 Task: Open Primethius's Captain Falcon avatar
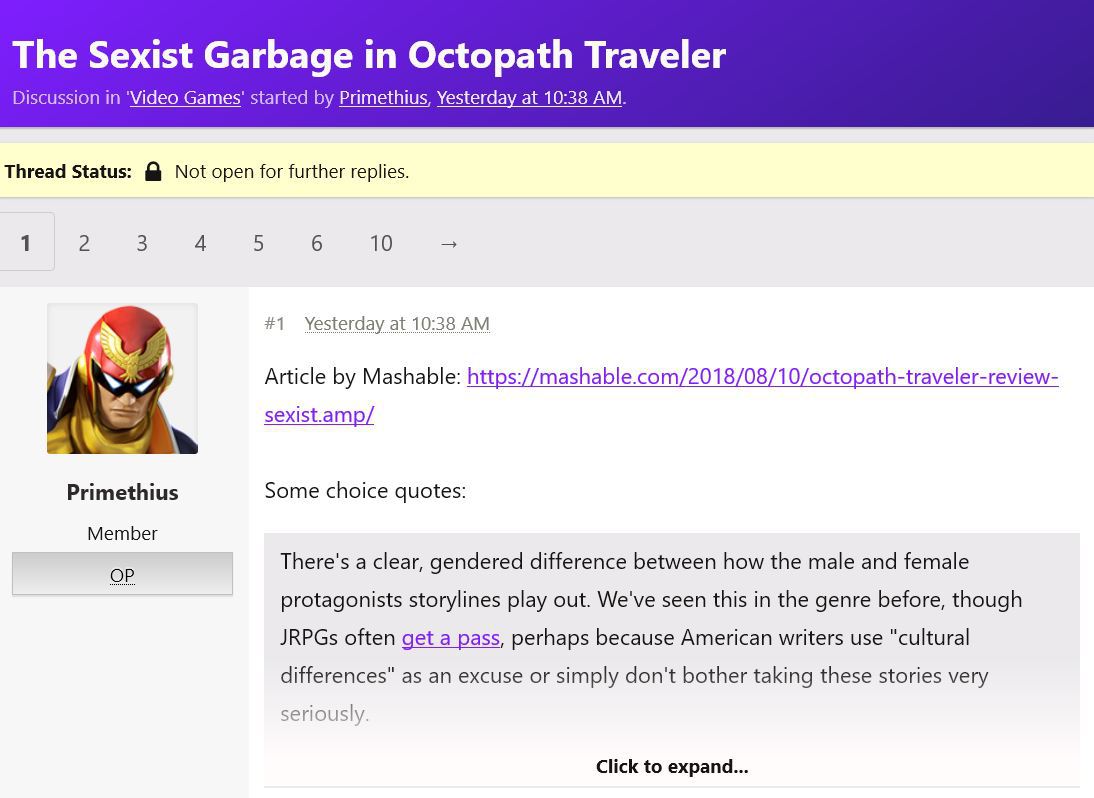coord(122,378)
